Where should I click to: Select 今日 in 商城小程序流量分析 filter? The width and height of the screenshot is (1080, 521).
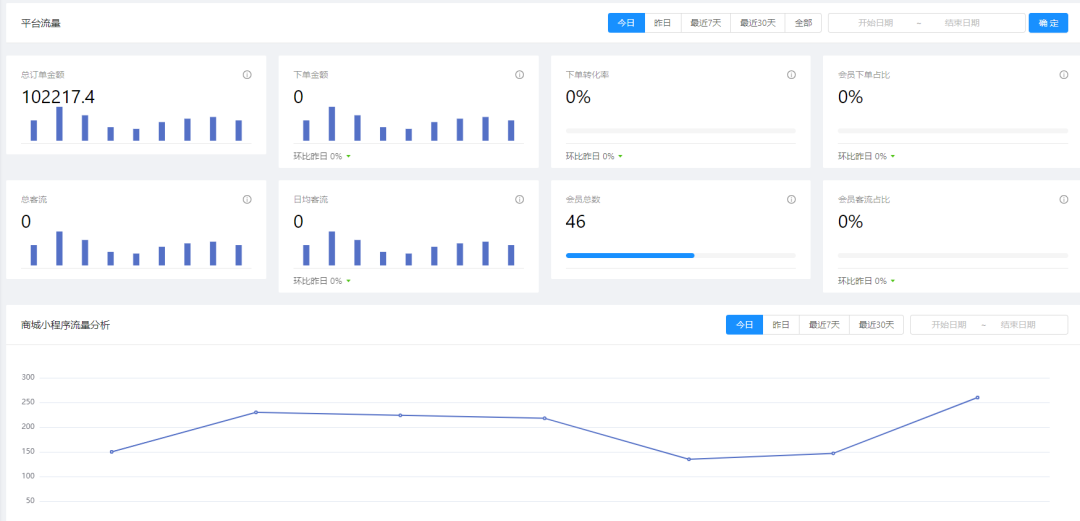(x=745, y=325)
